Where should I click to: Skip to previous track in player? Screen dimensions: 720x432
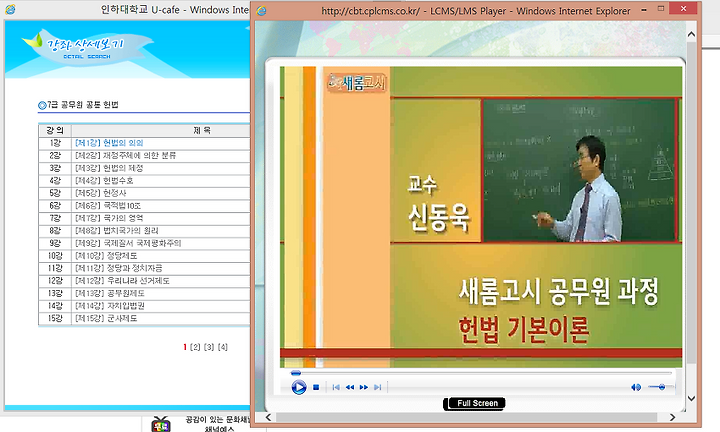coord(336,387)
